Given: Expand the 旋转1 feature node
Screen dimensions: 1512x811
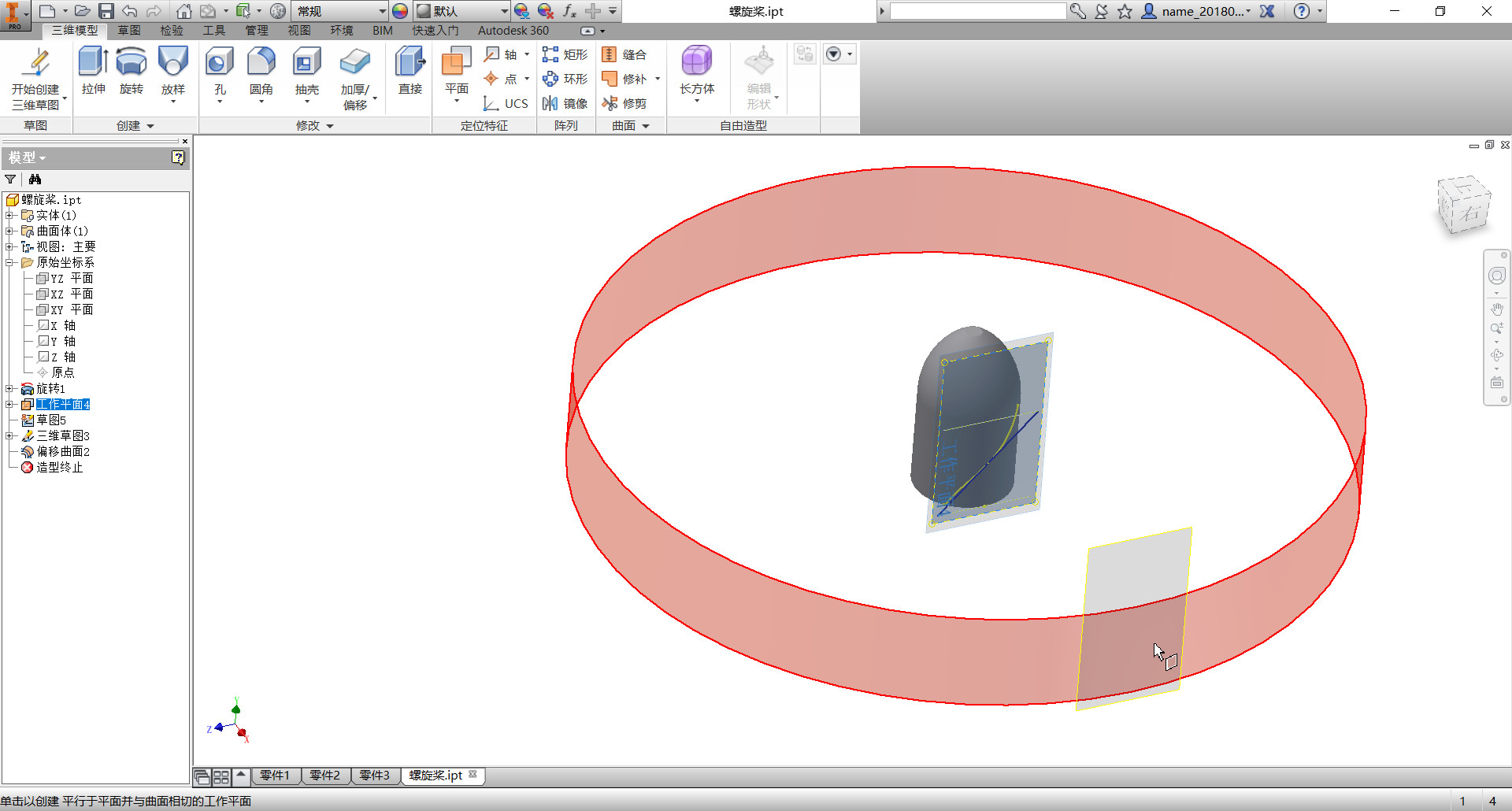Looking at the screenshot, I should (9, 388).
